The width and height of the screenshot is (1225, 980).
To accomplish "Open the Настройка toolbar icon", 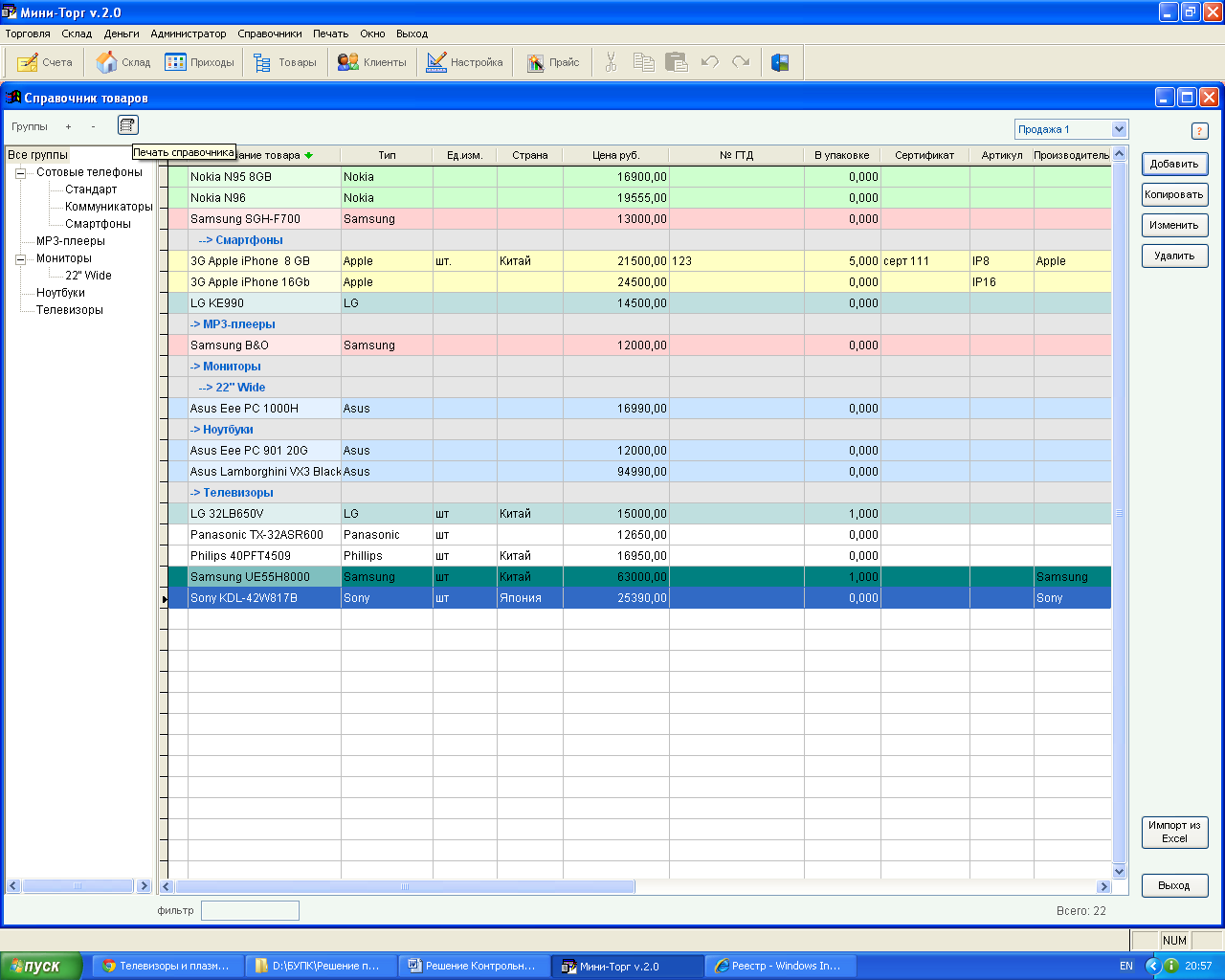I will pyautogui.click(x=464, y=62).
